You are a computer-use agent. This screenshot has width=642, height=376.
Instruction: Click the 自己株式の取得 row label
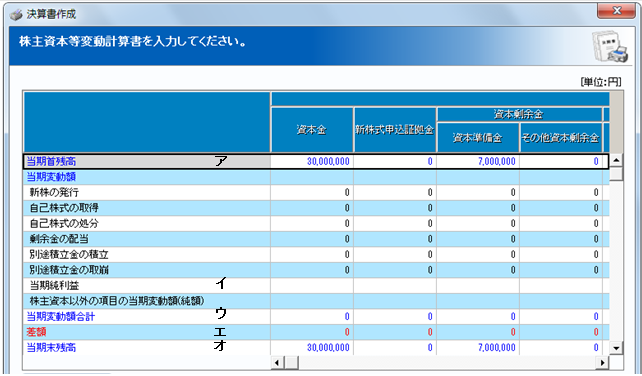(147, 208)
